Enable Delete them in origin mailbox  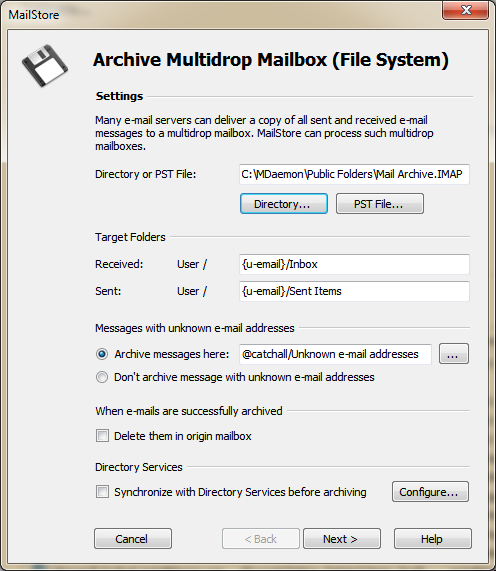102,436
